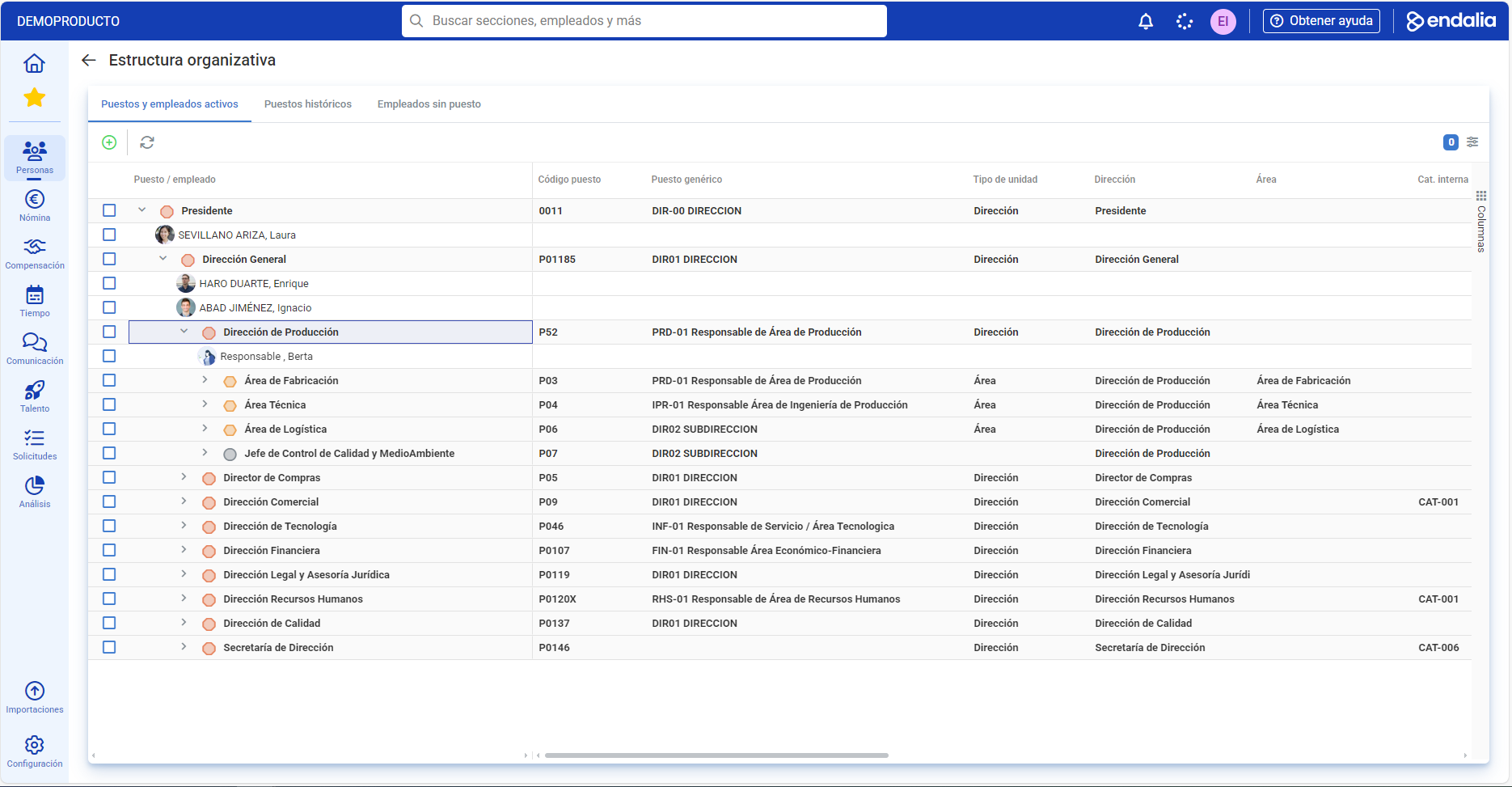Check the SEVILLANO ARIZA, Laura checkbox
Screen dimensions: 1512x787
tap(109, 235)
